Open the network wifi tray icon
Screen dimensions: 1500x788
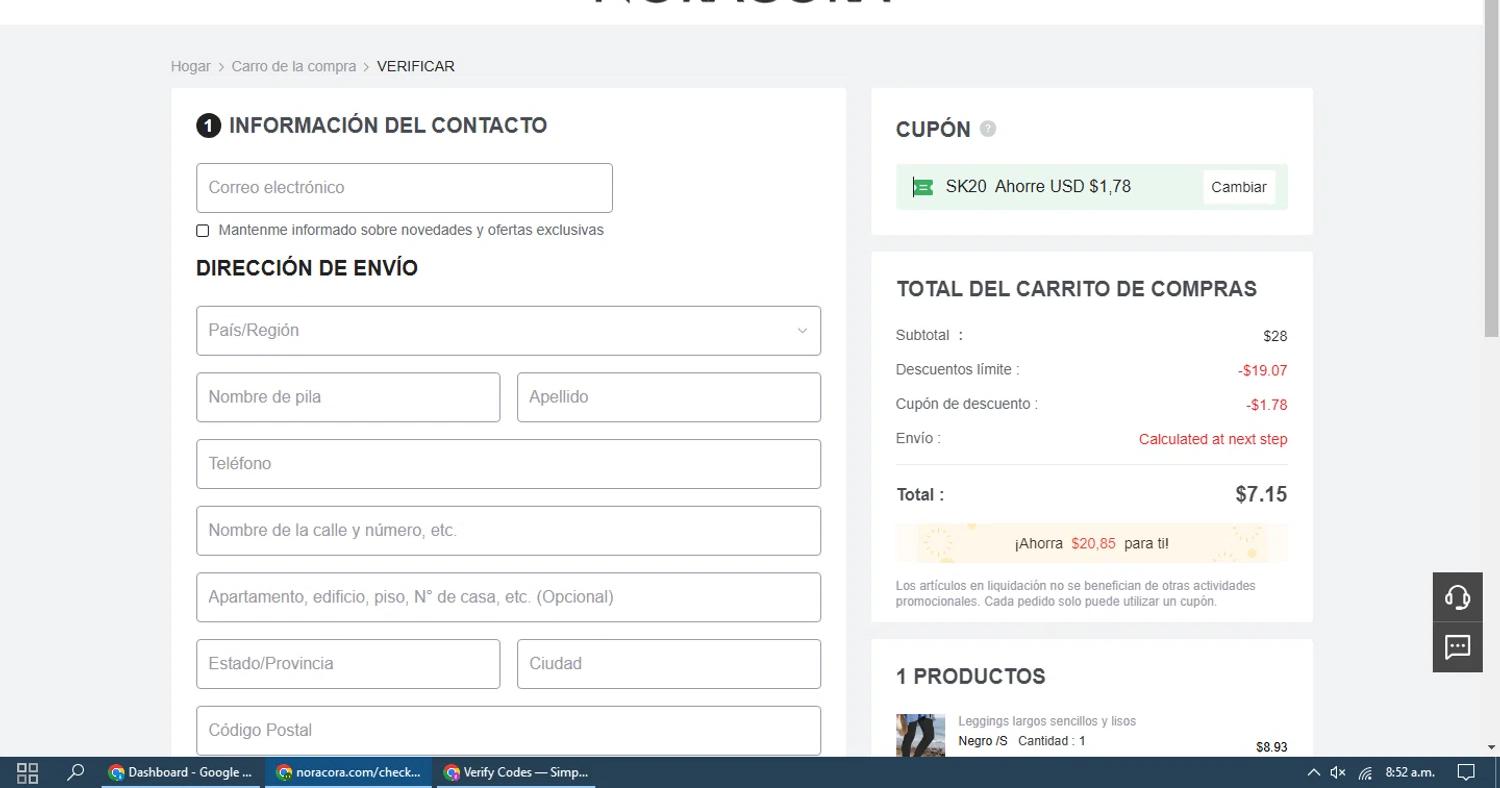coord(1365,772)
